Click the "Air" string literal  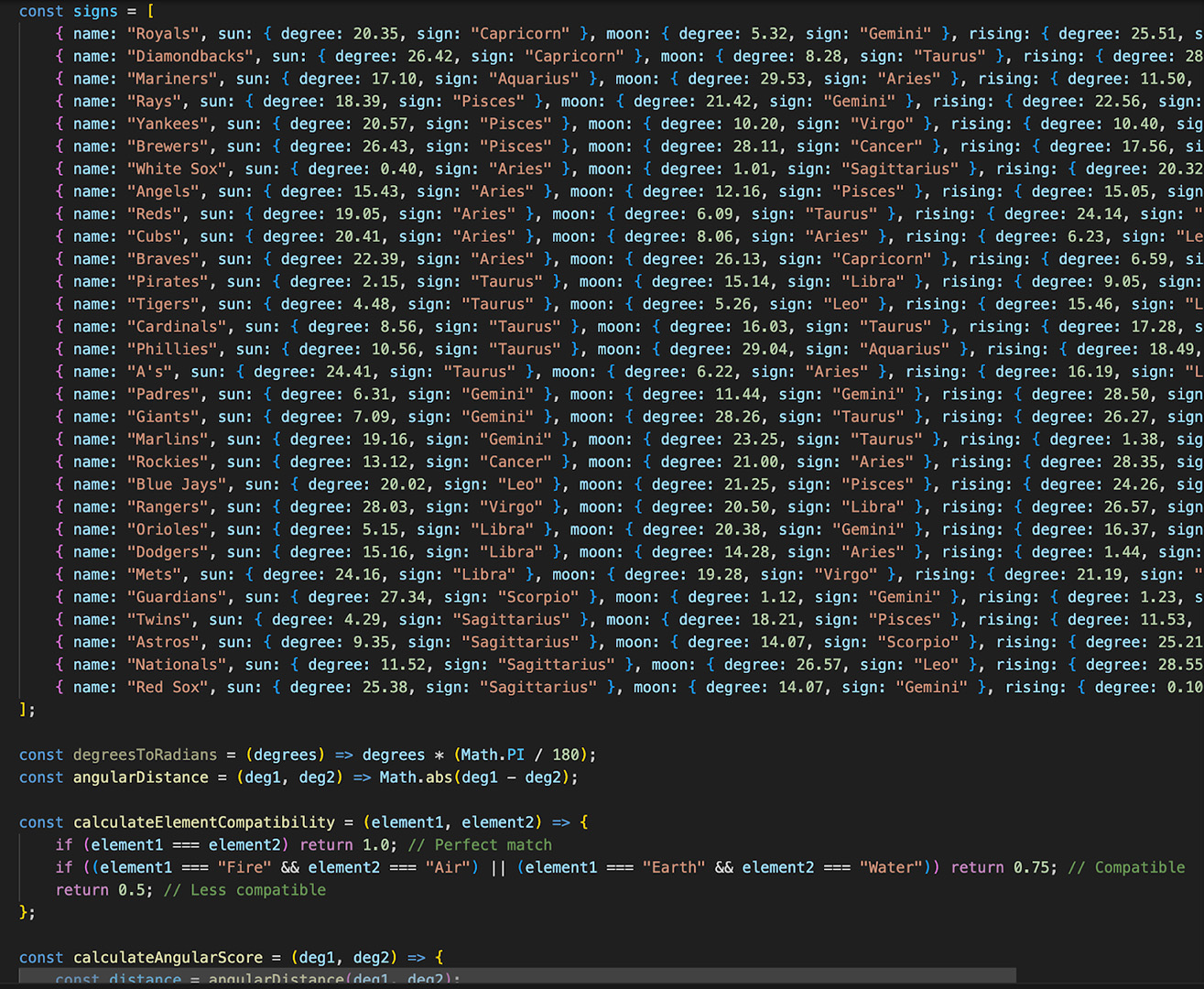tap(448, 867)
